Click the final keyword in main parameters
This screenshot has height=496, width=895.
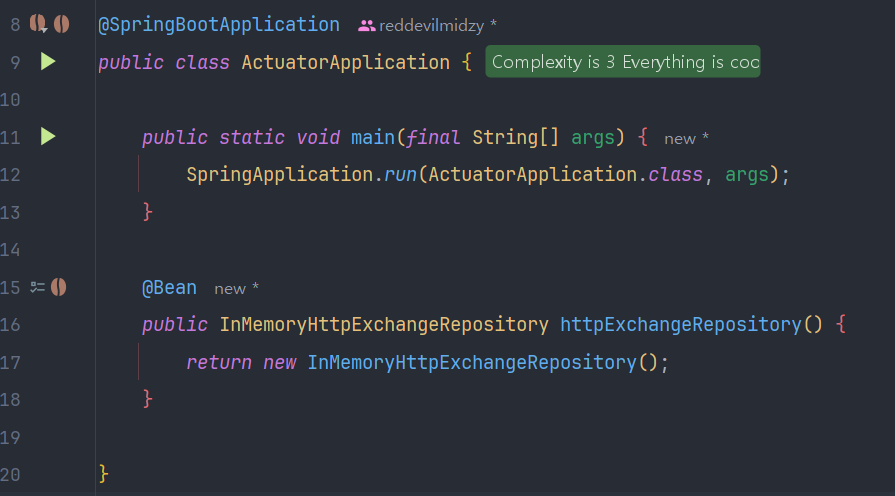433,138
